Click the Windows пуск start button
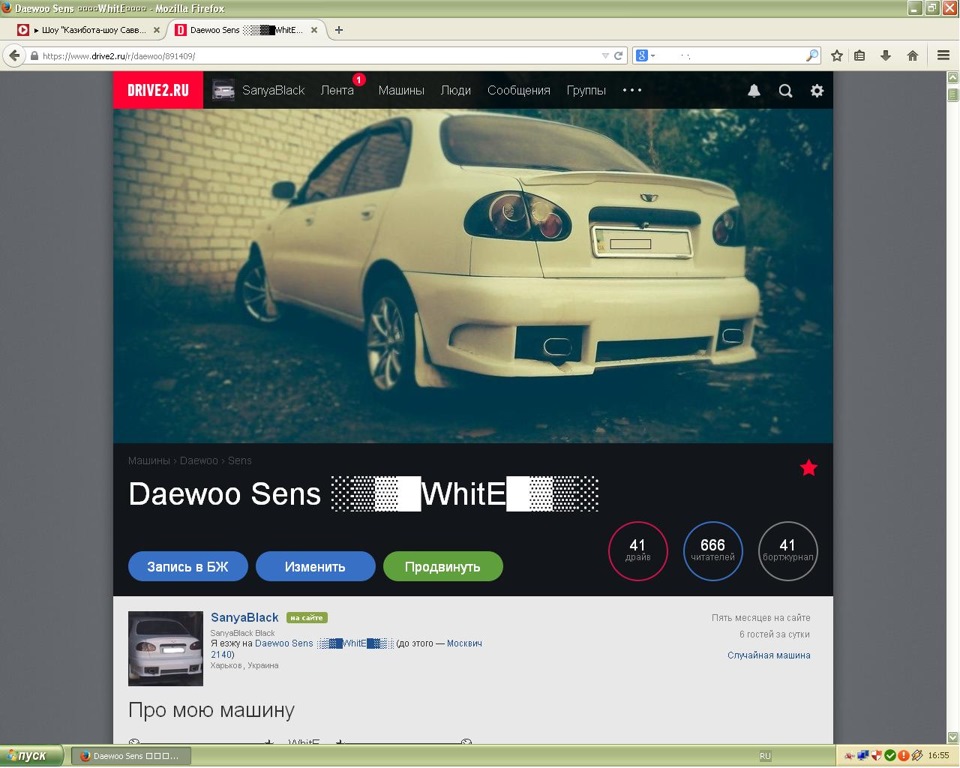 (31, 756)
